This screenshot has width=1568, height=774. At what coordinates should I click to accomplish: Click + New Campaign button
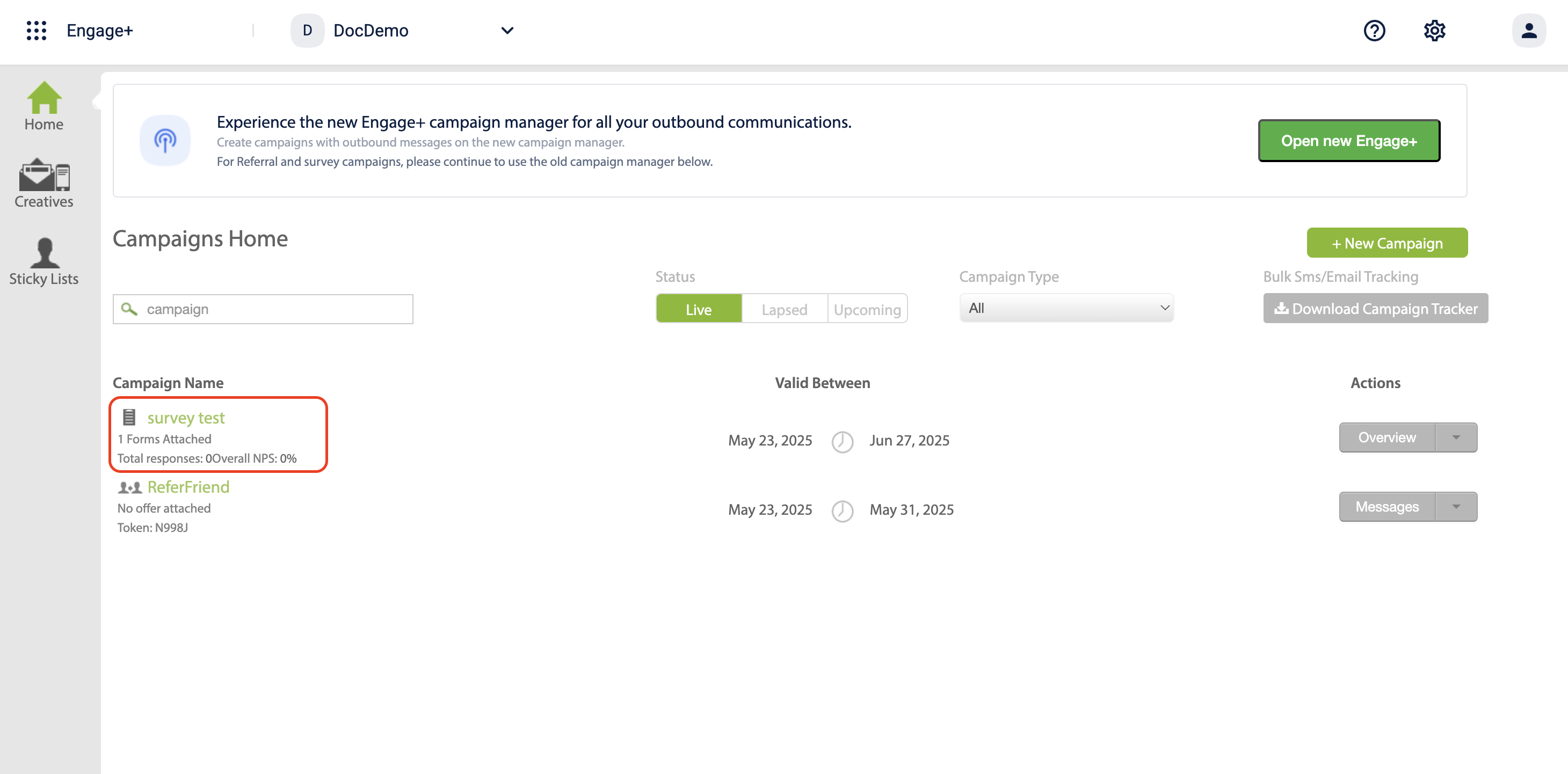(x=1386, y=243)
